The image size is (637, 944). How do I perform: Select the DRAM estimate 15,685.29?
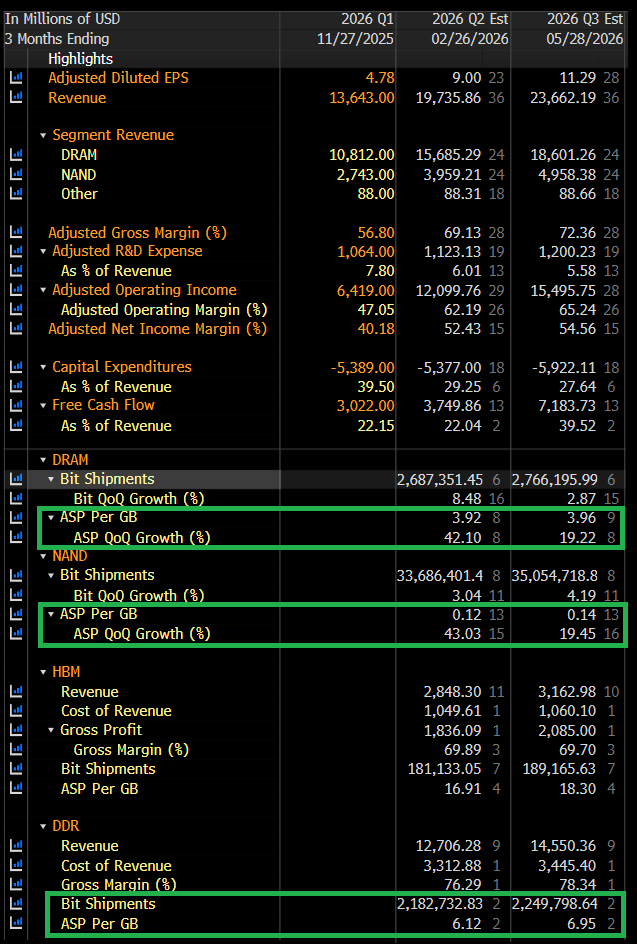coord(449,155)
